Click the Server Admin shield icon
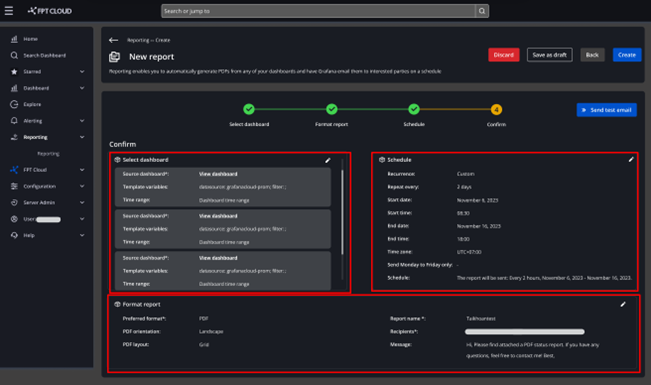Screen dimensions: 651x385 pos(14,203)
